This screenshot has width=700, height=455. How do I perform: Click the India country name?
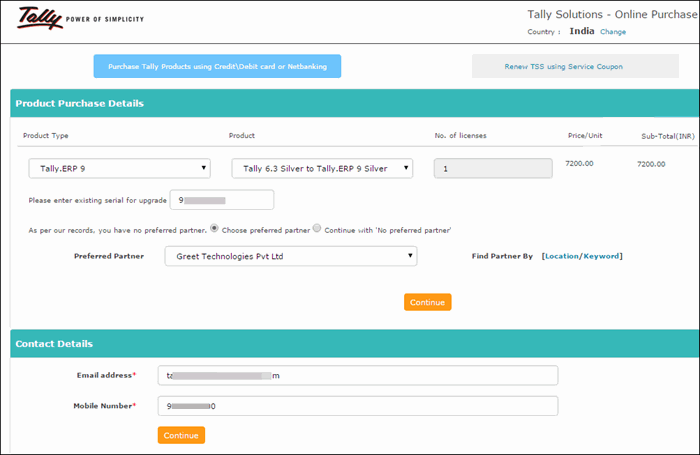pos(582,31)
